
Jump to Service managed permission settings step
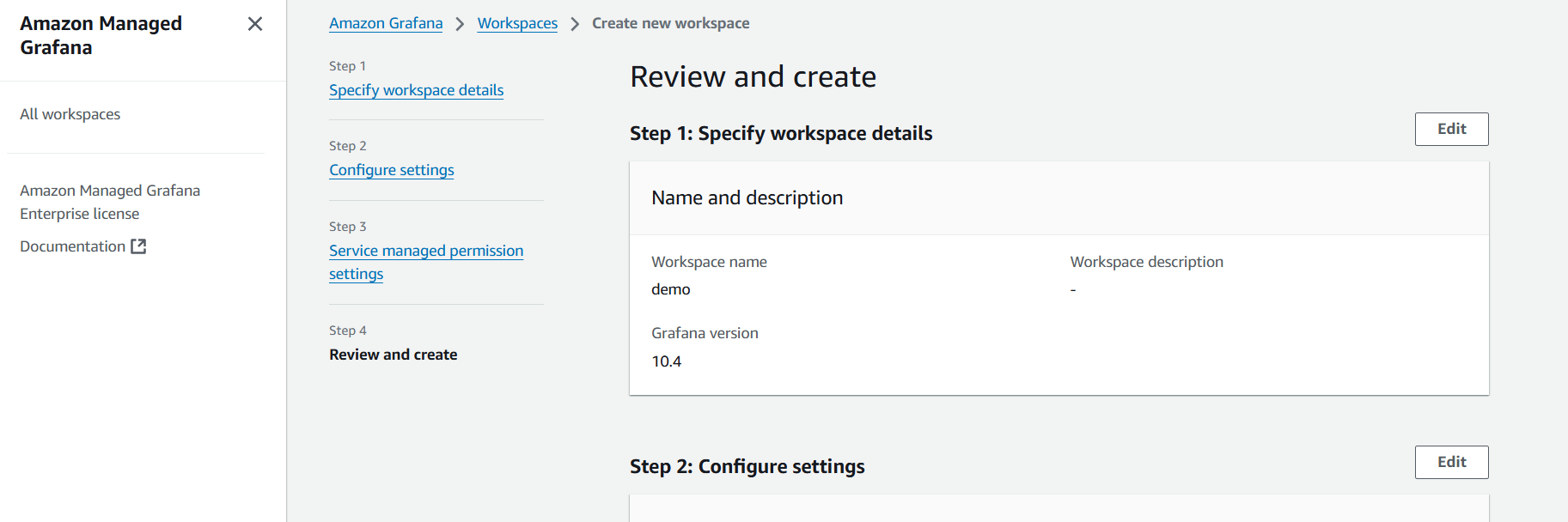(426, 262)
